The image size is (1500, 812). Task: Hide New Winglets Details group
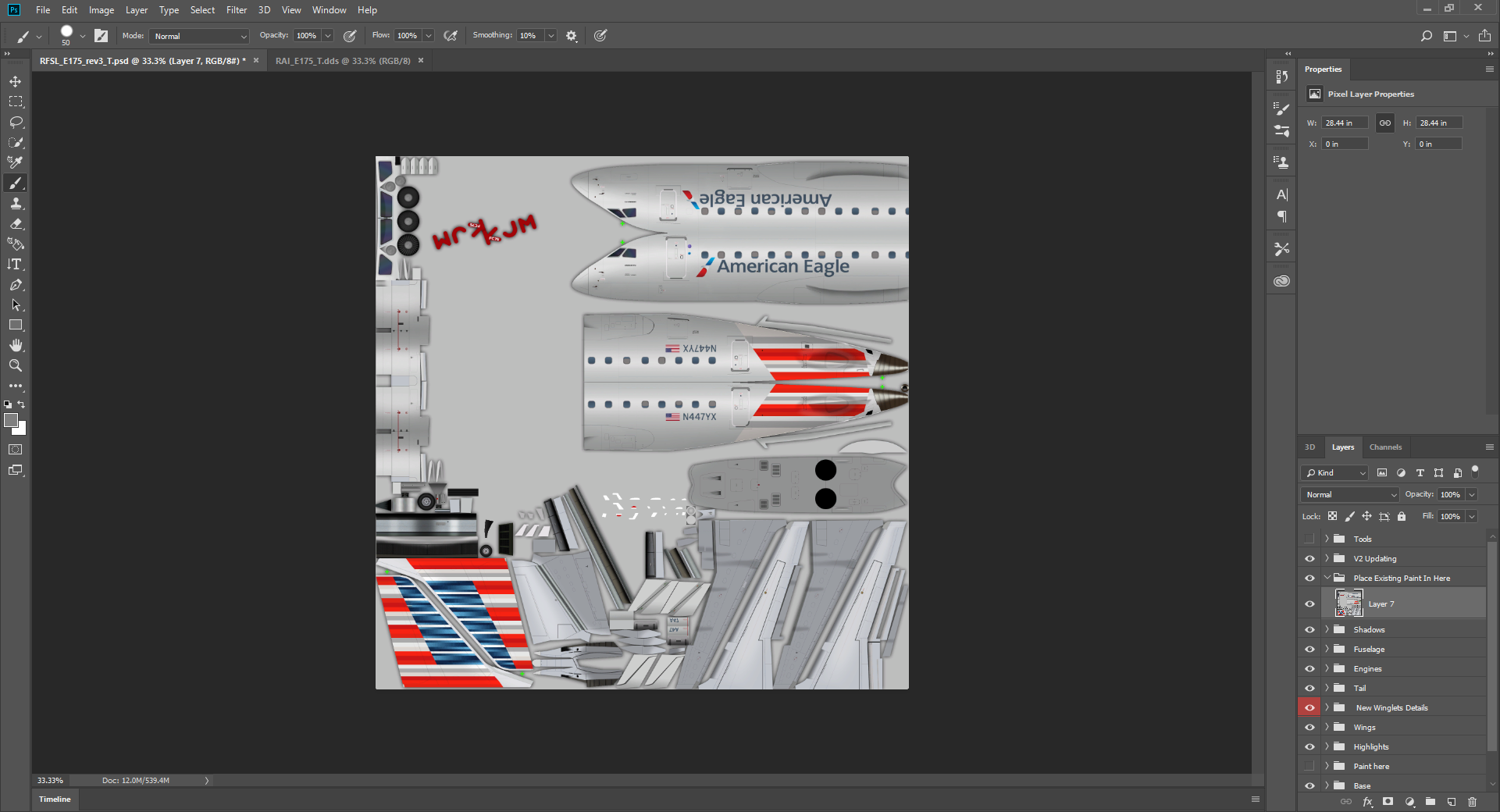[1309, 707]
